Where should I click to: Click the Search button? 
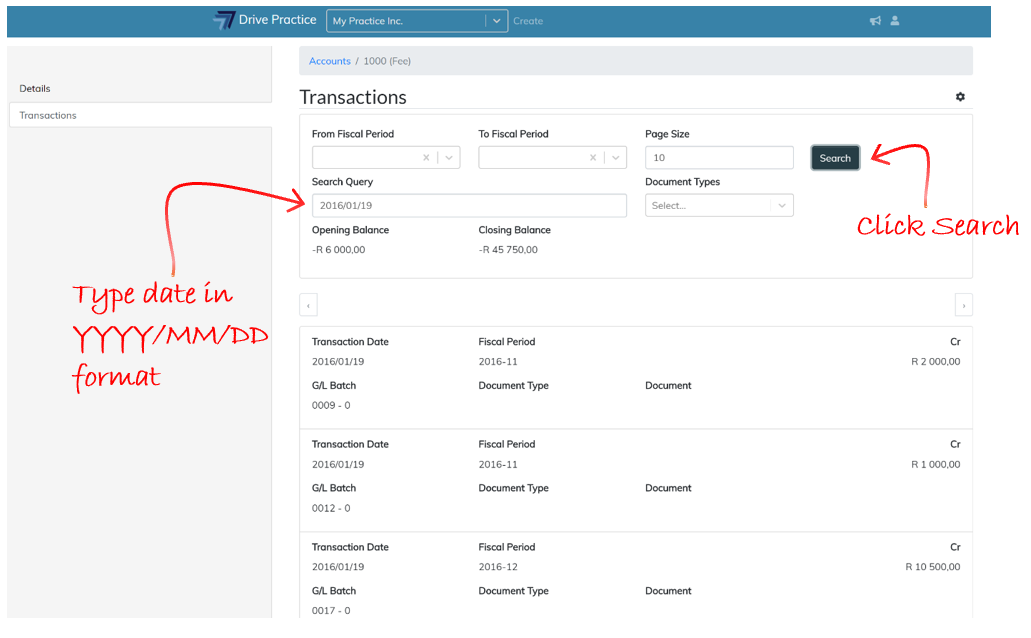pyautogui.click(x=835, y=158)
